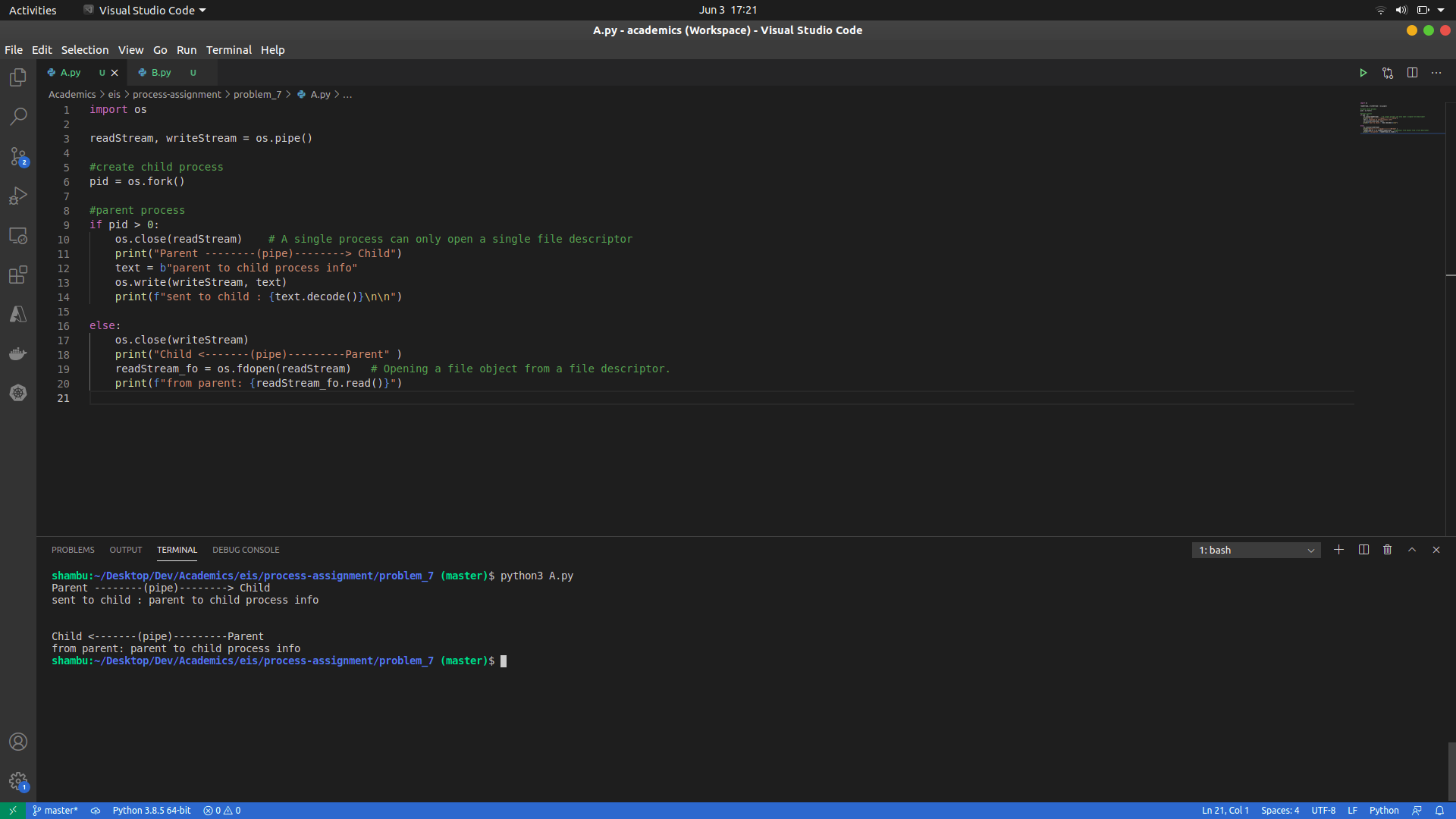This screenshot has width=1456, height=819.
Task: Open editor More Actions ellipsis menu
Action: [x=1436, y=73]
